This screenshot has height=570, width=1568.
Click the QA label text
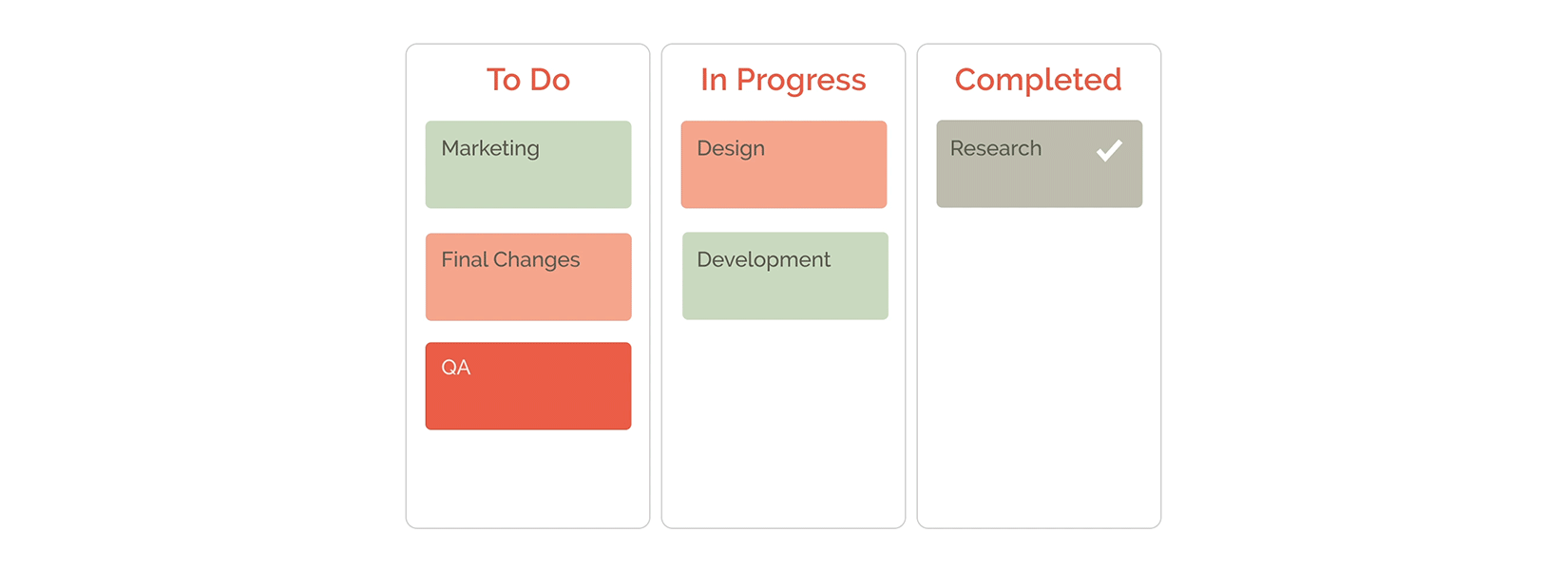[x=456, y=368]
